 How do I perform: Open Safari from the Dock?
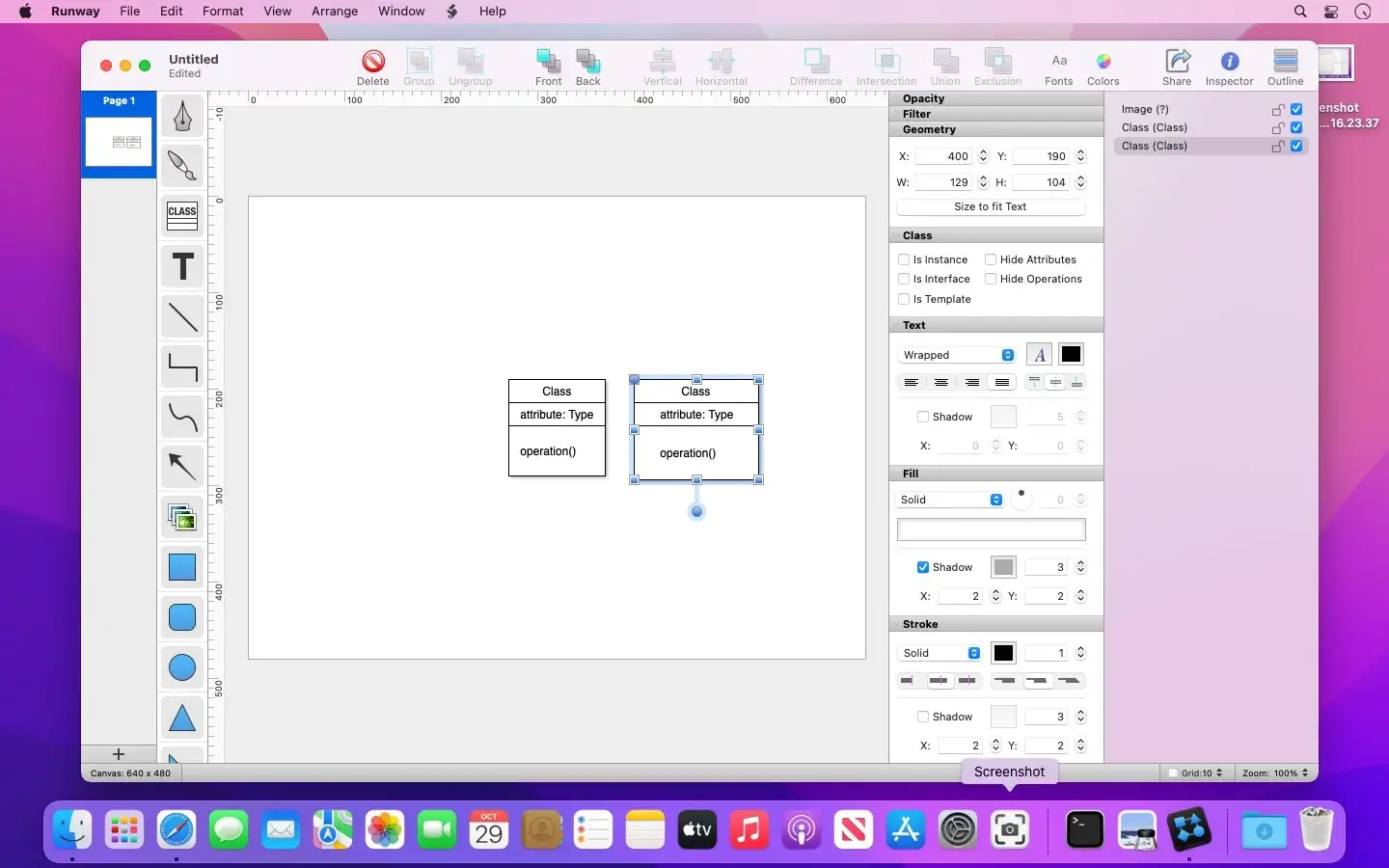(177, 829)
